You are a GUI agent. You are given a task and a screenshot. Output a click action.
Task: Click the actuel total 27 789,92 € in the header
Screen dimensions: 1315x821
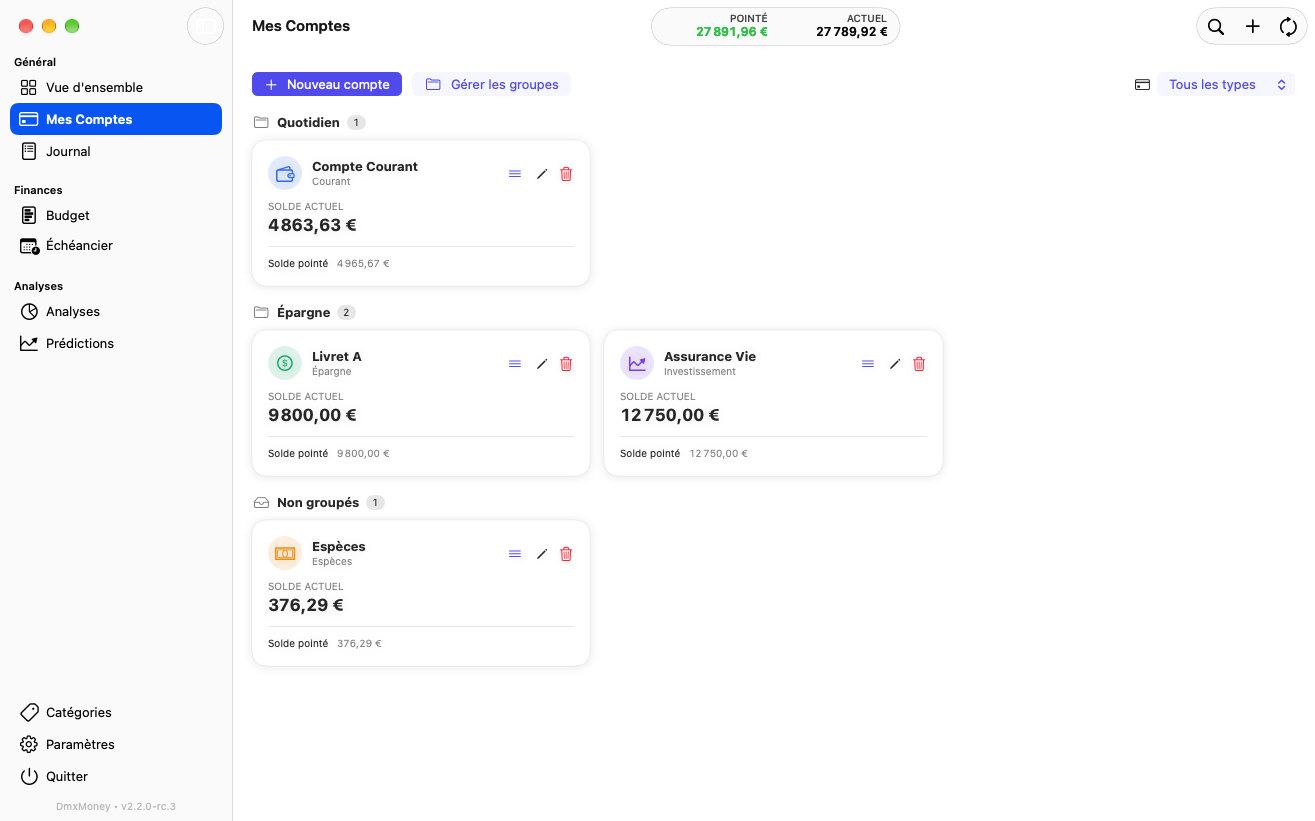click(852, 32)
